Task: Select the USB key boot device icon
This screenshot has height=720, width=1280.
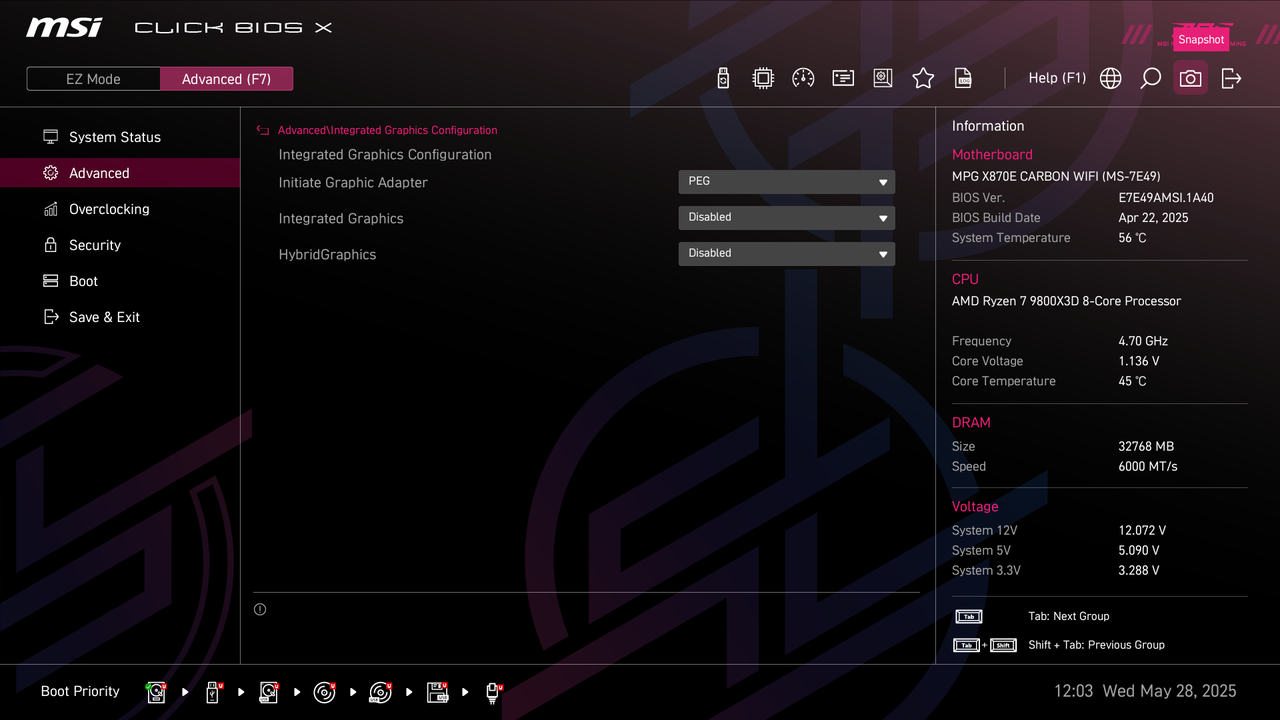Action: 213,692
